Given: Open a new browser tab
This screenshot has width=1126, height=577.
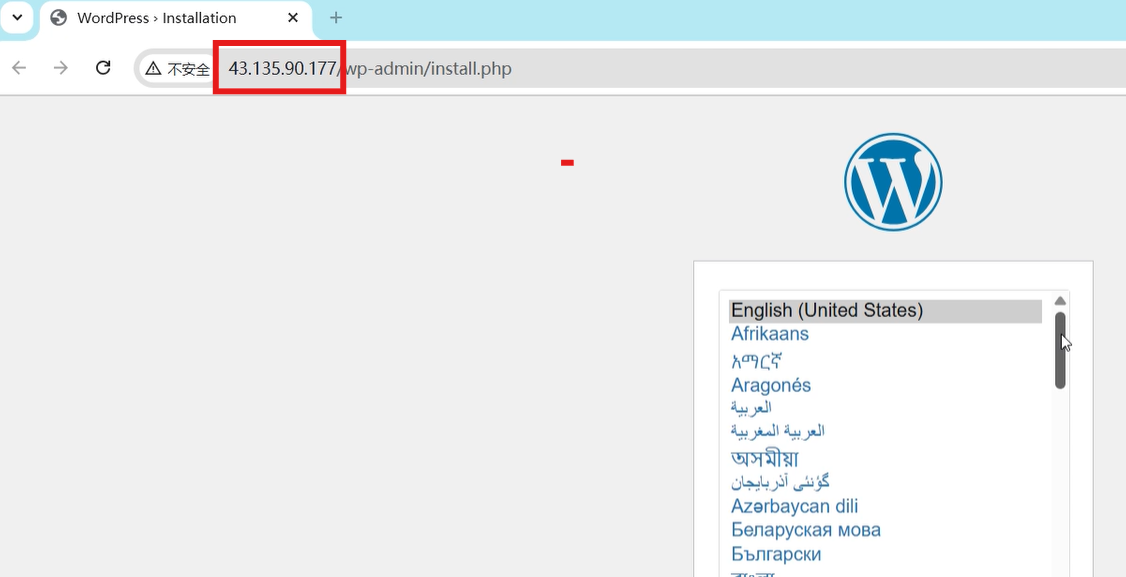Looking at the screenshot, I should [x=335, y=18].
